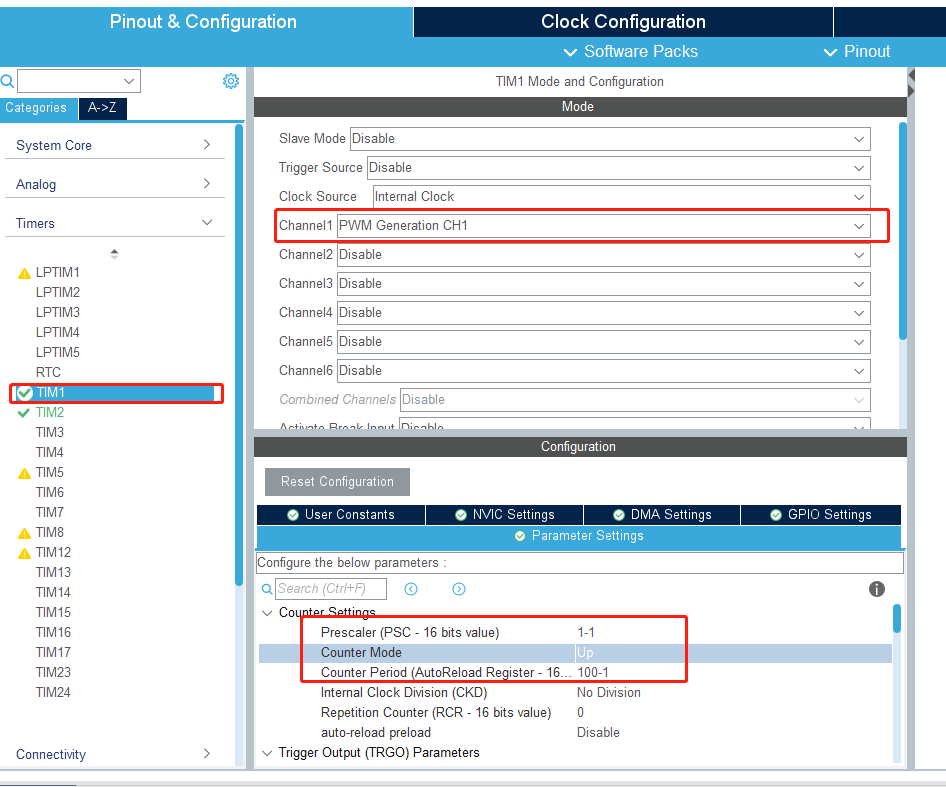
Task: Click the Repetition Counter value 0
Action: click(580, 712)
